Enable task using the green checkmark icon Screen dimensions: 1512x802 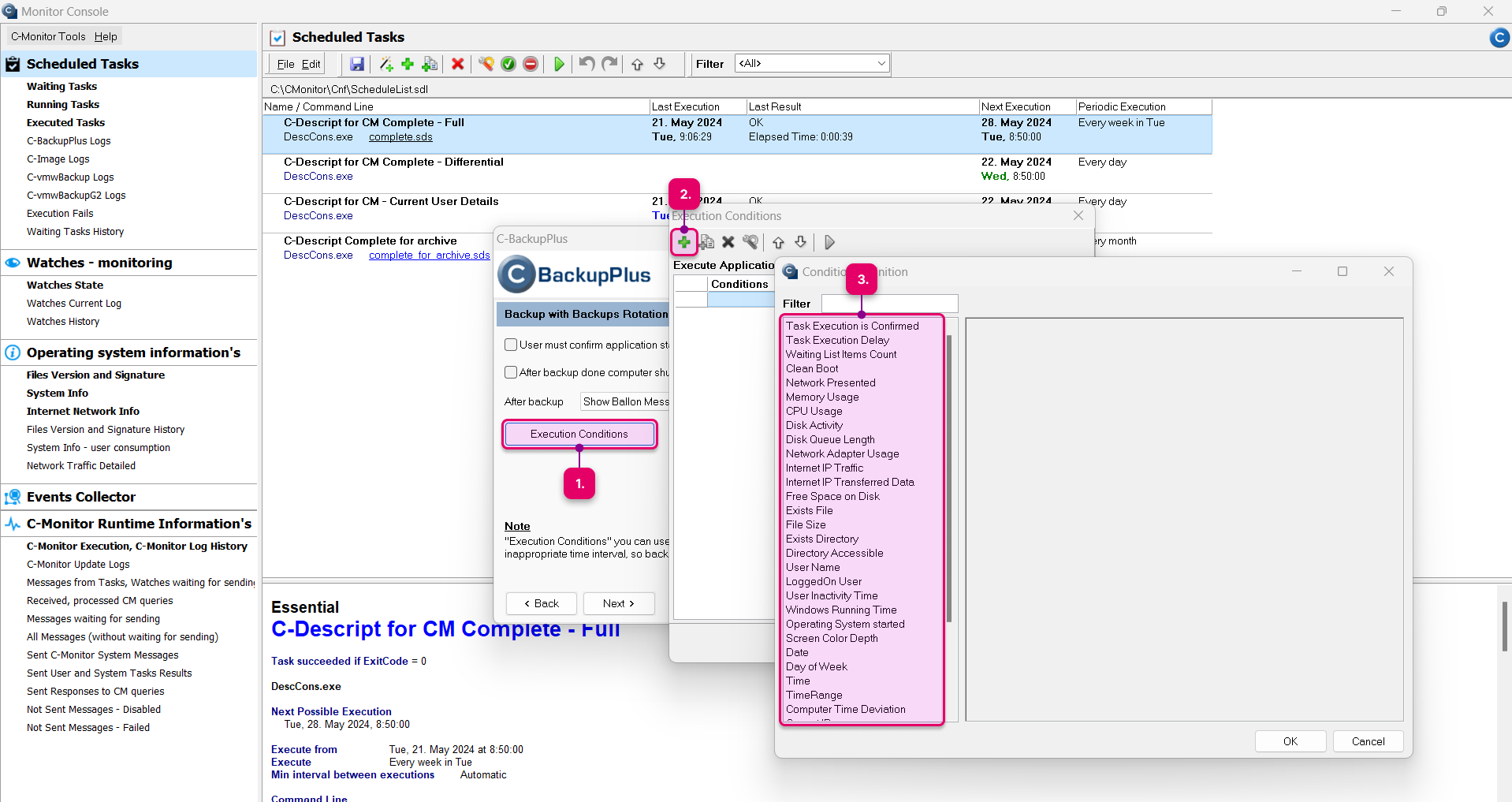[508, 64]
